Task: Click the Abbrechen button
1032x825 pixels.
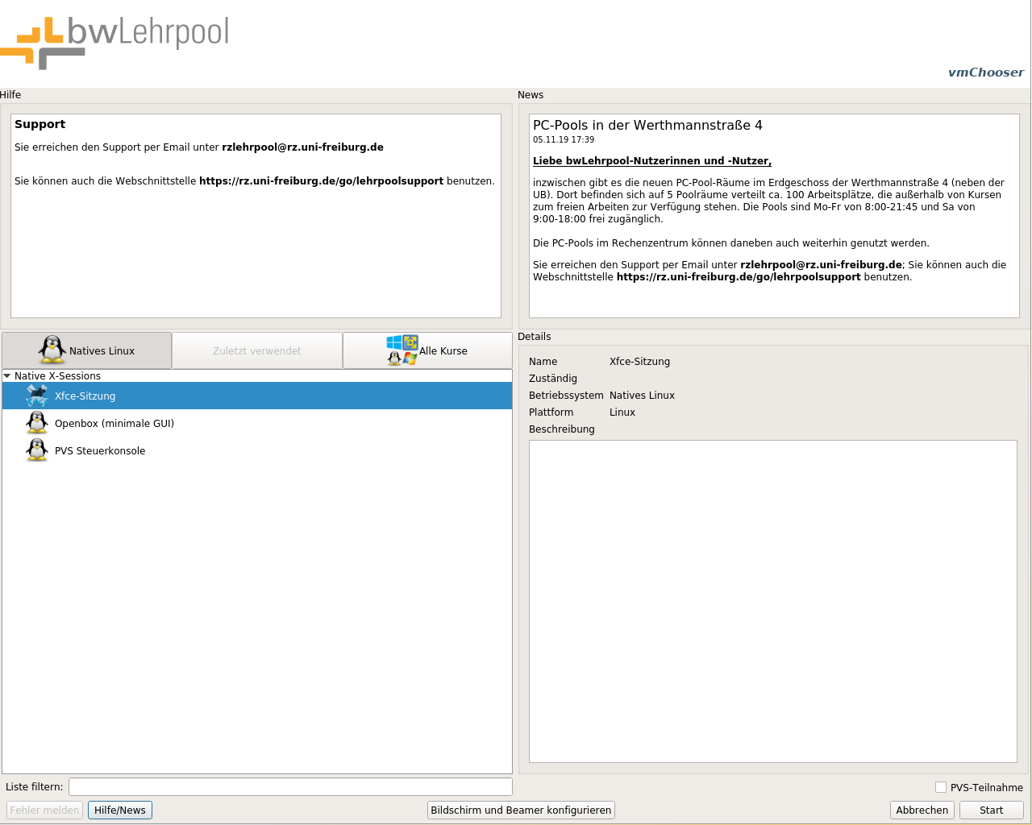Action: pyautogui.click(x=921, y=810)
